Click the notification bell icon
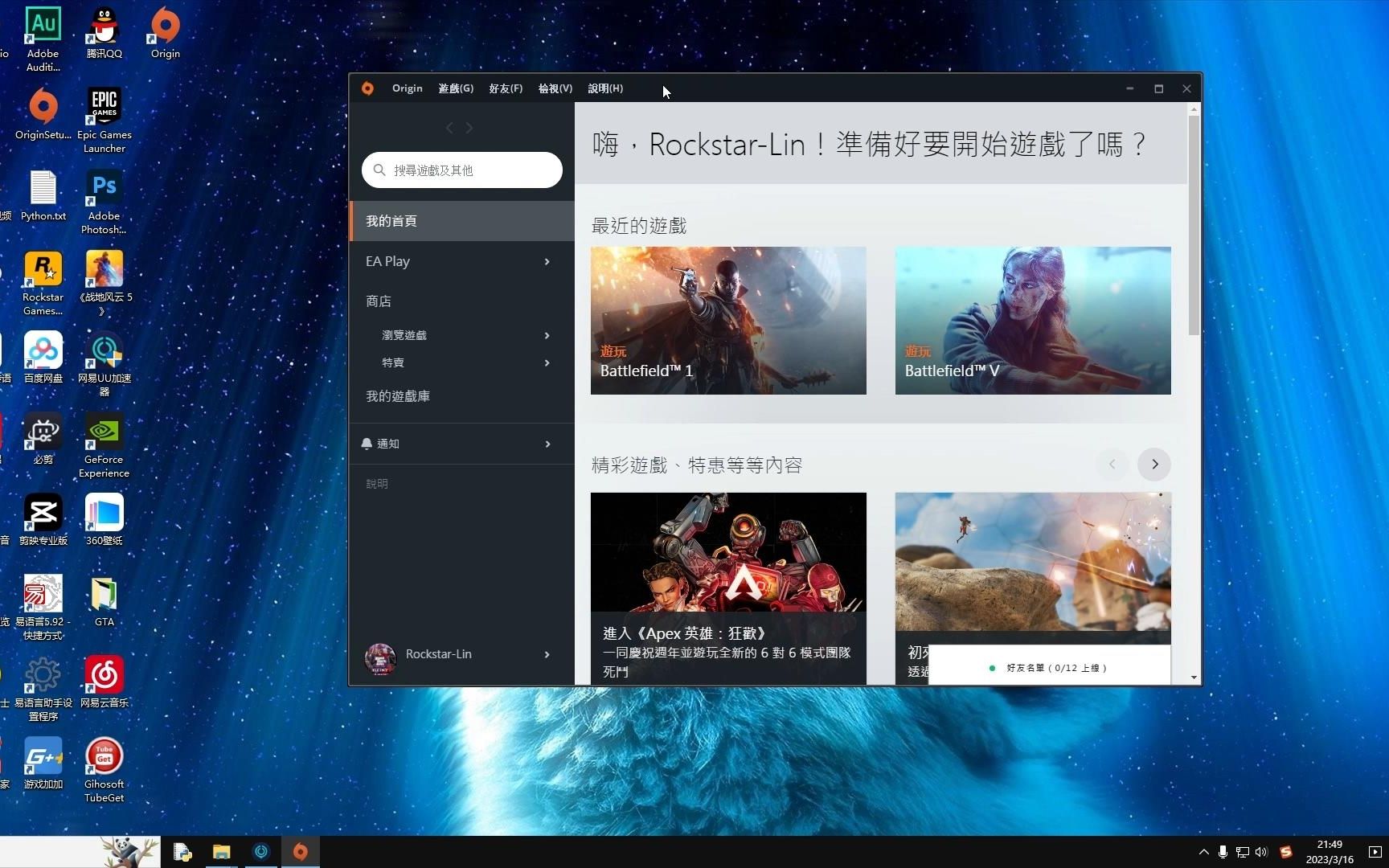The width and height of the screenshot is (1389, 868). pyautogui.click(x=367, y=444)
